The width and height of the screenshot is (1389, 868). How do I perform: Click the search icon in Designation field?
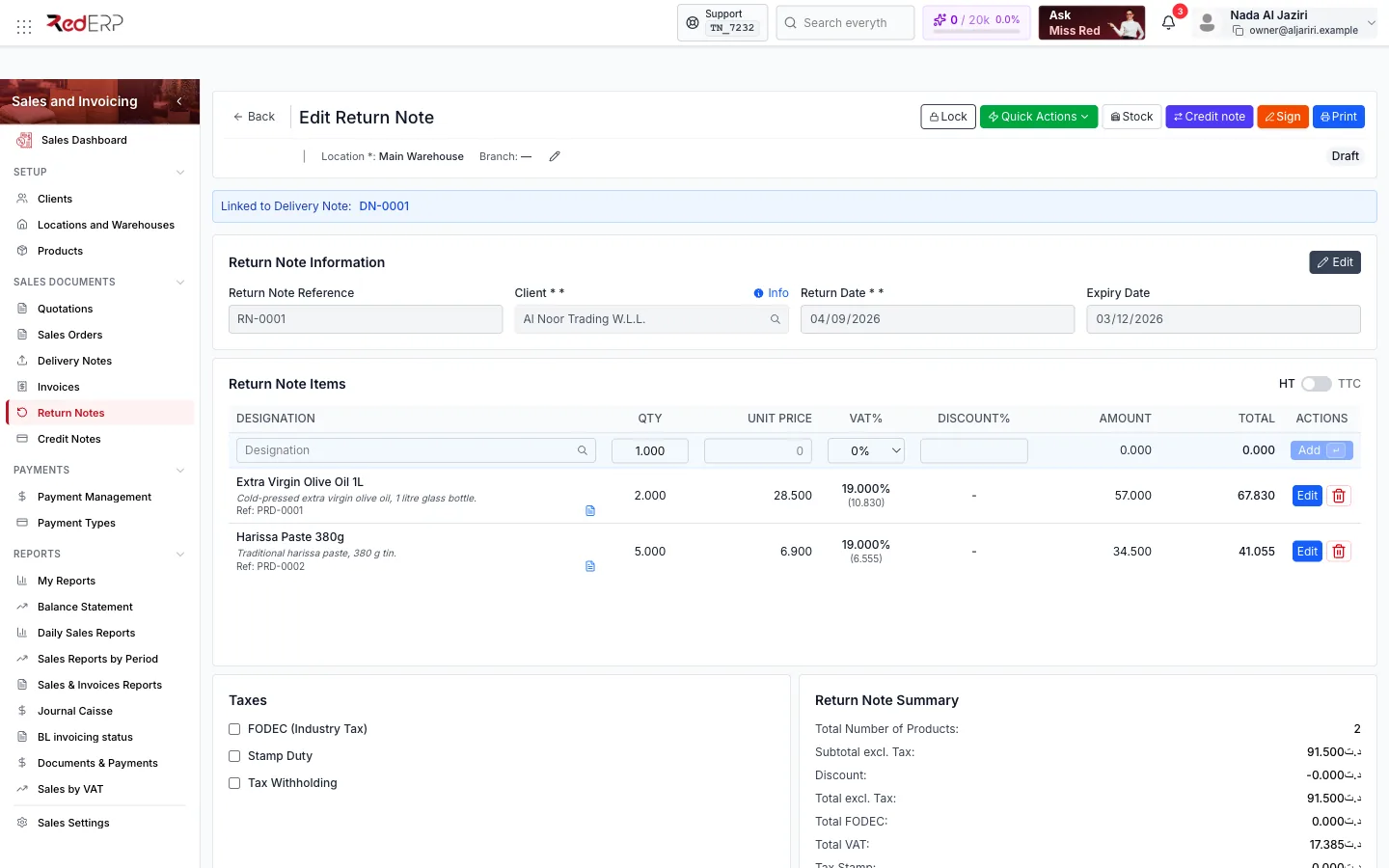point(583,450)
